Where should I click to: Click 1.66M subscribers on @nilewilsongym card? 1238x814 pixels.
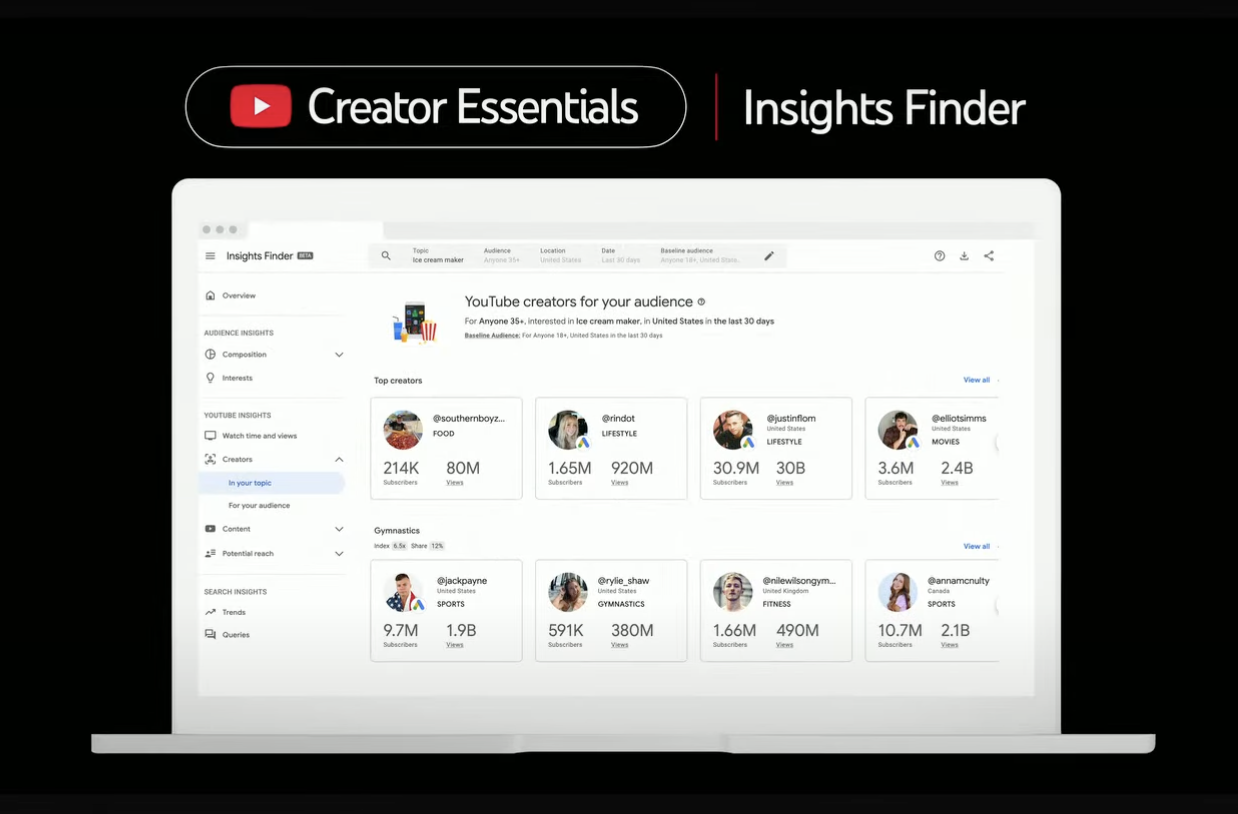click(734, 630)
